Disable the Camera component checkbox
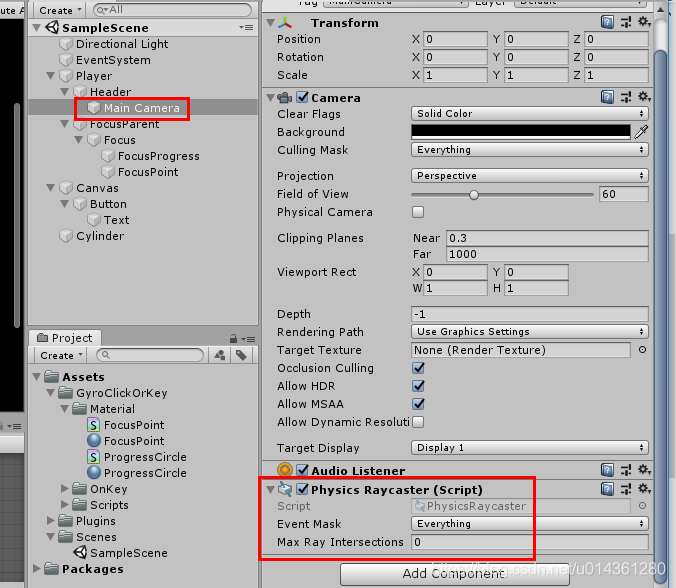The width and height of the screenshot is (676, 588). tap(303, 97)
